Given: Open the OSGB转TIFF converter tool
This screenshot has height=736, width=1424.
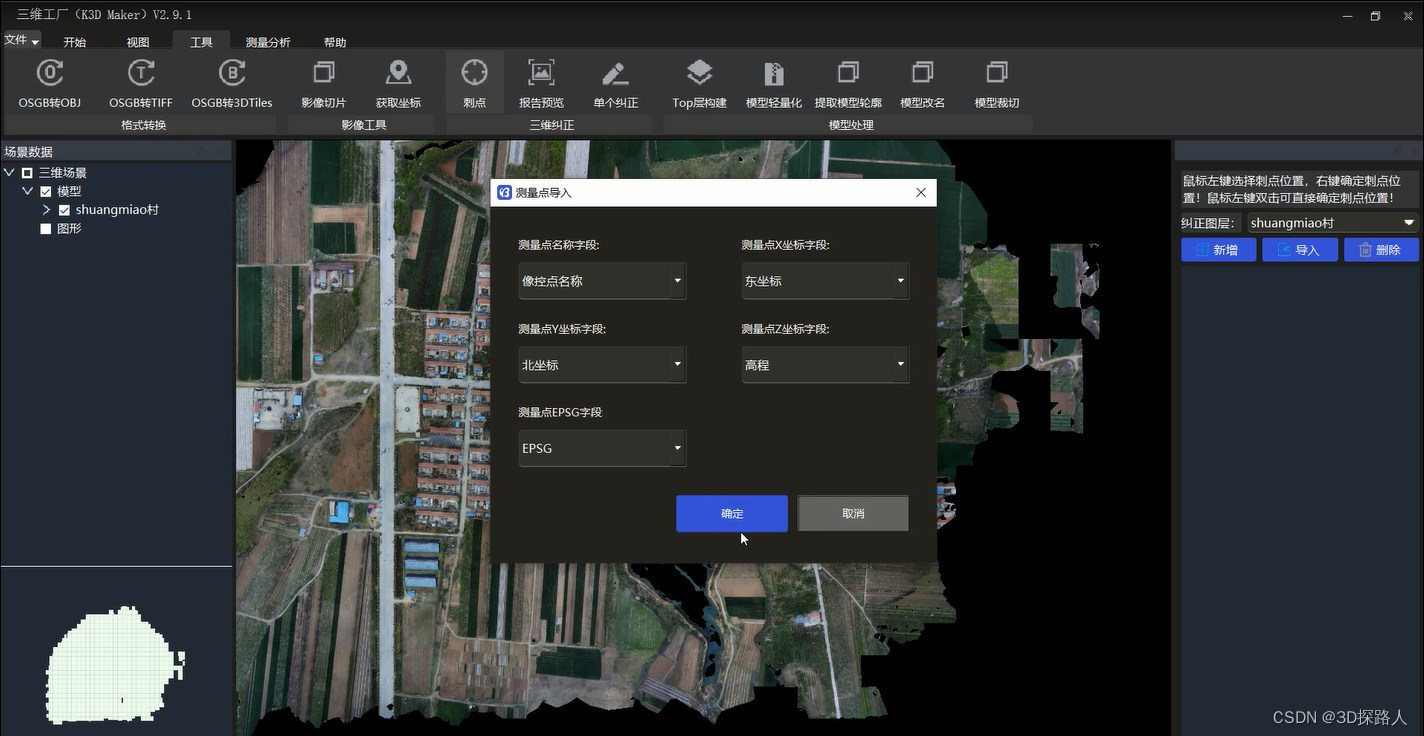Looking at the screenshot, I should pyautogui.click(x=141, y=83).
